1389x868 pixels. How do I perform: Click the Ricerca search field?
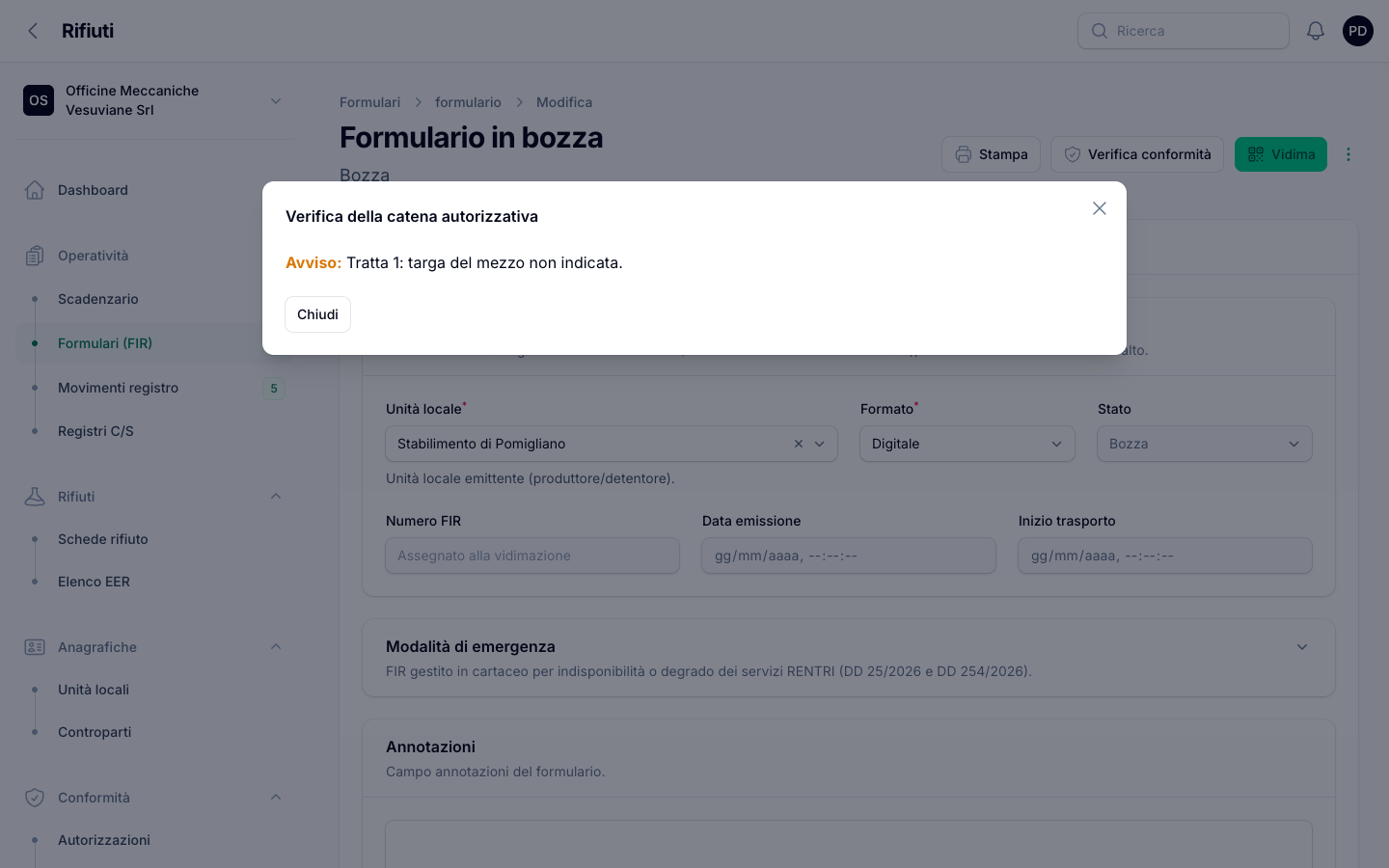pos(1184,31)
